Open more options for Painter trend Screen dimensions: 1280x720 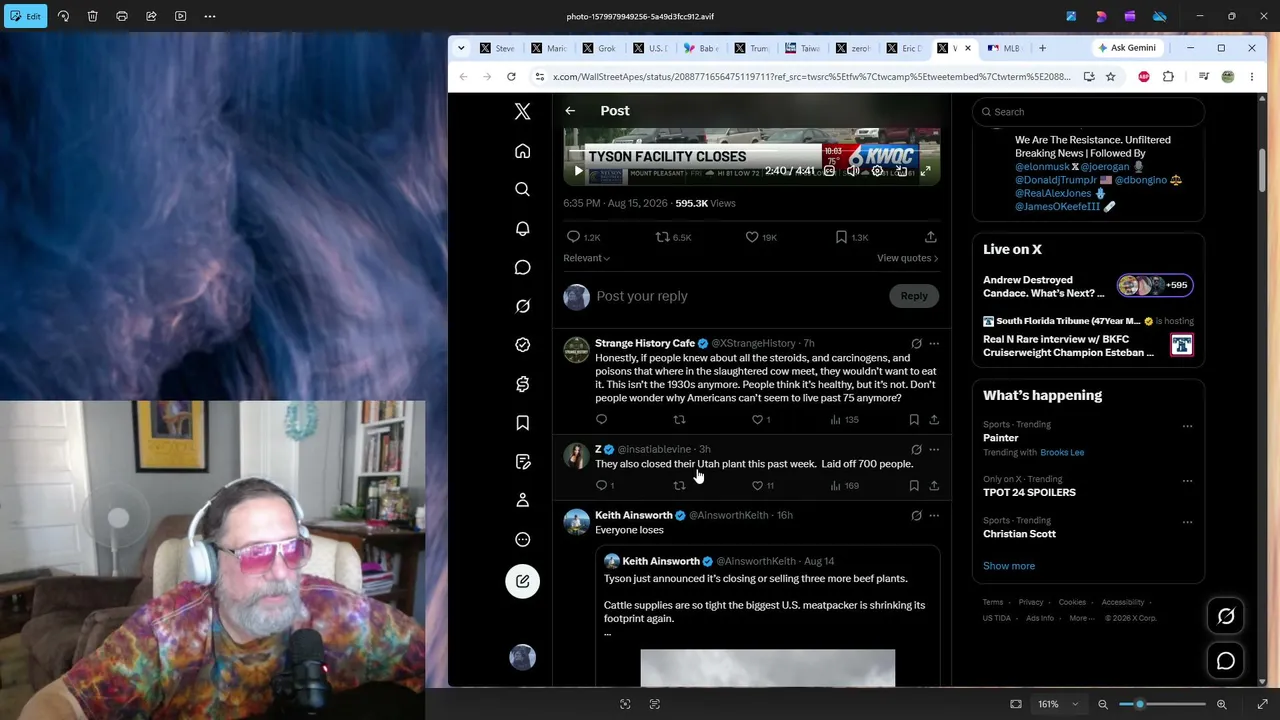(x=1187, y=426)
